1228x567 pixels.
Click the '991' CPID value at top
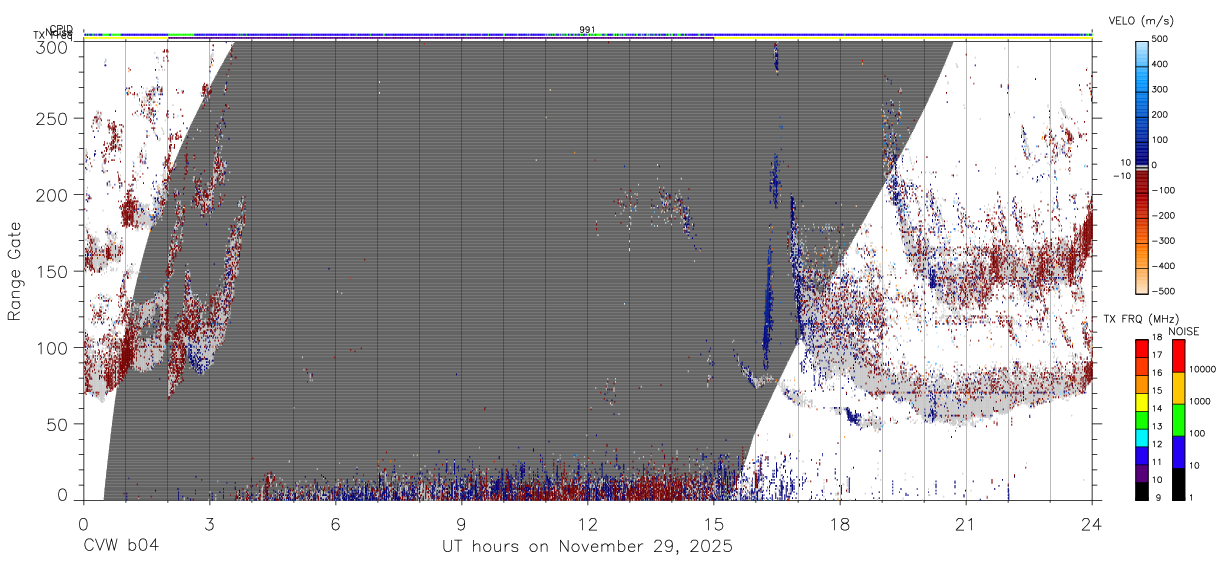click(587, 29)
